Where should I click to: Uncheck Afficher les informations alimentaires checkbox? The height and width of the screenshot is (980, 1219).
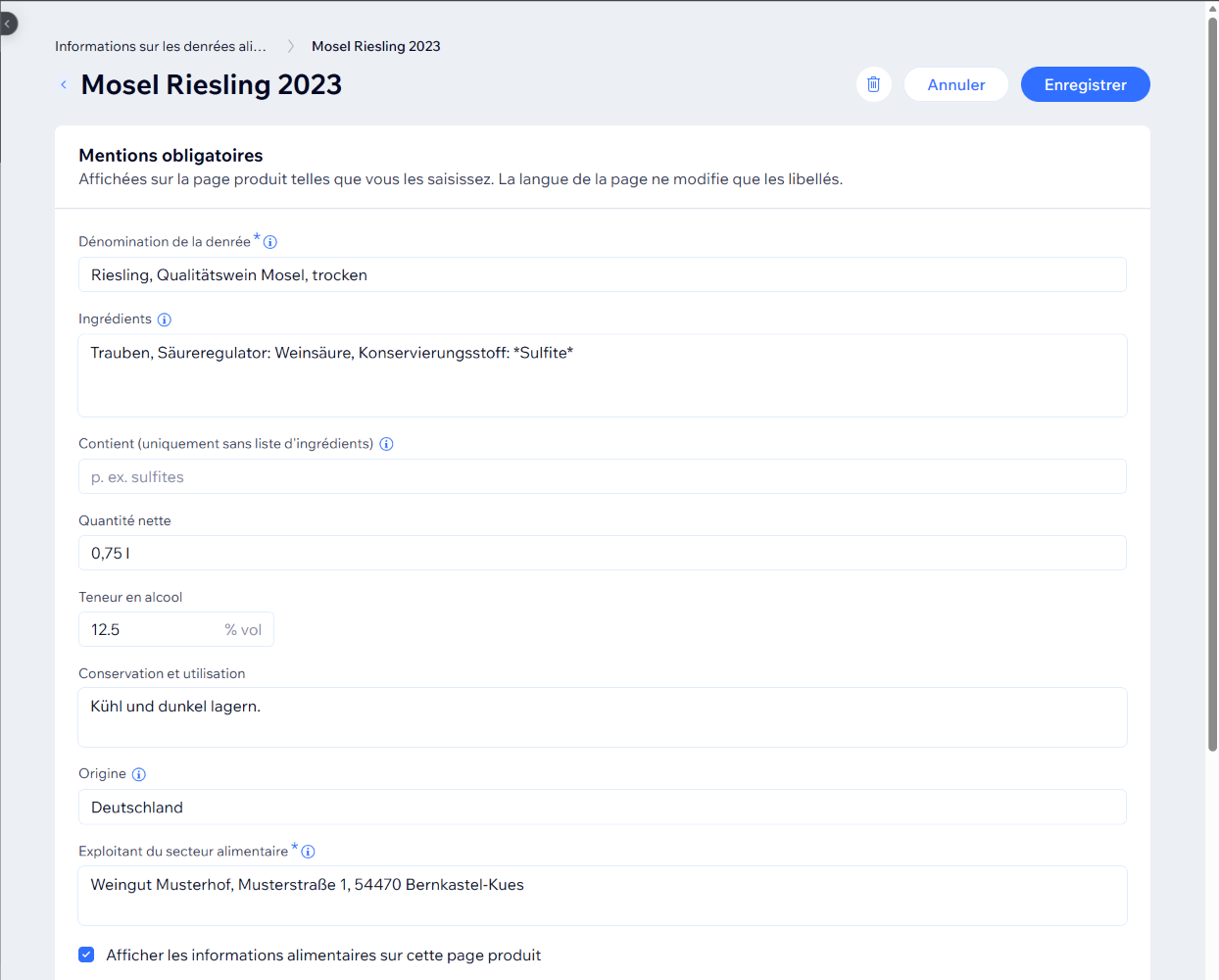pos(86,955)
